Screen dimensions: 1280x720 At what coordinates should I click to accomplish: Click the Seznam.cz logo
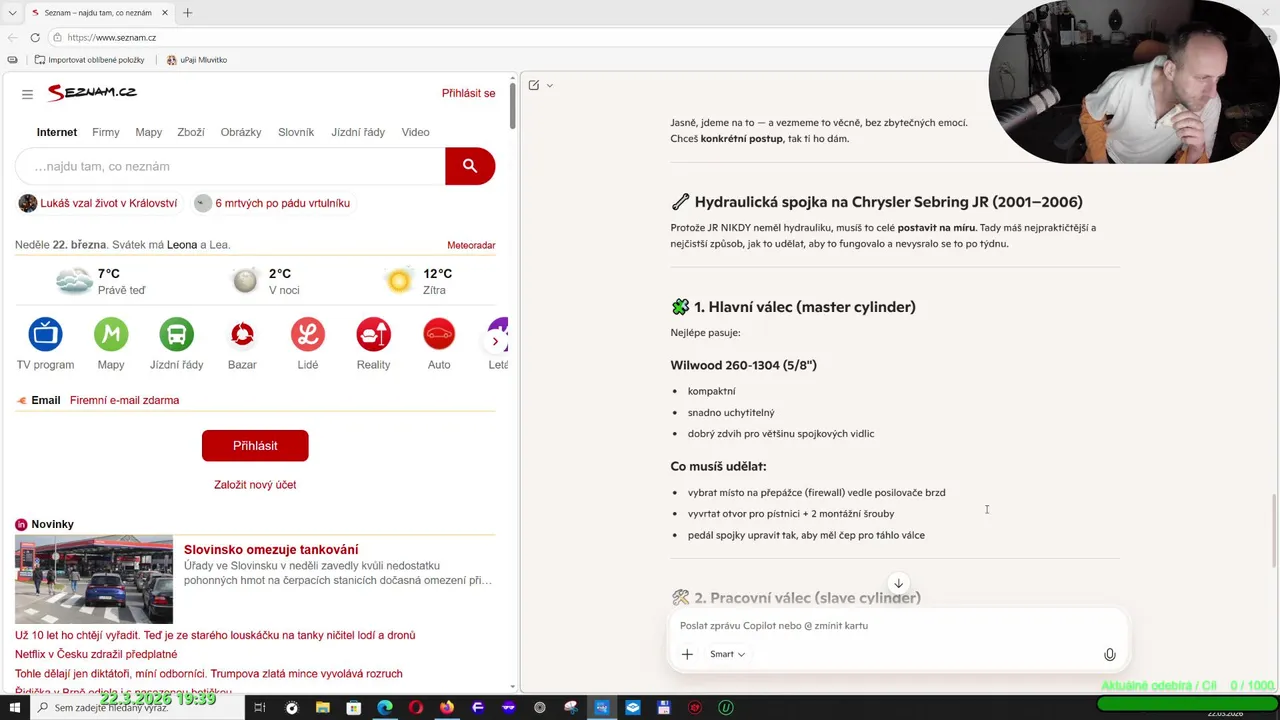[x=92, y=92]
